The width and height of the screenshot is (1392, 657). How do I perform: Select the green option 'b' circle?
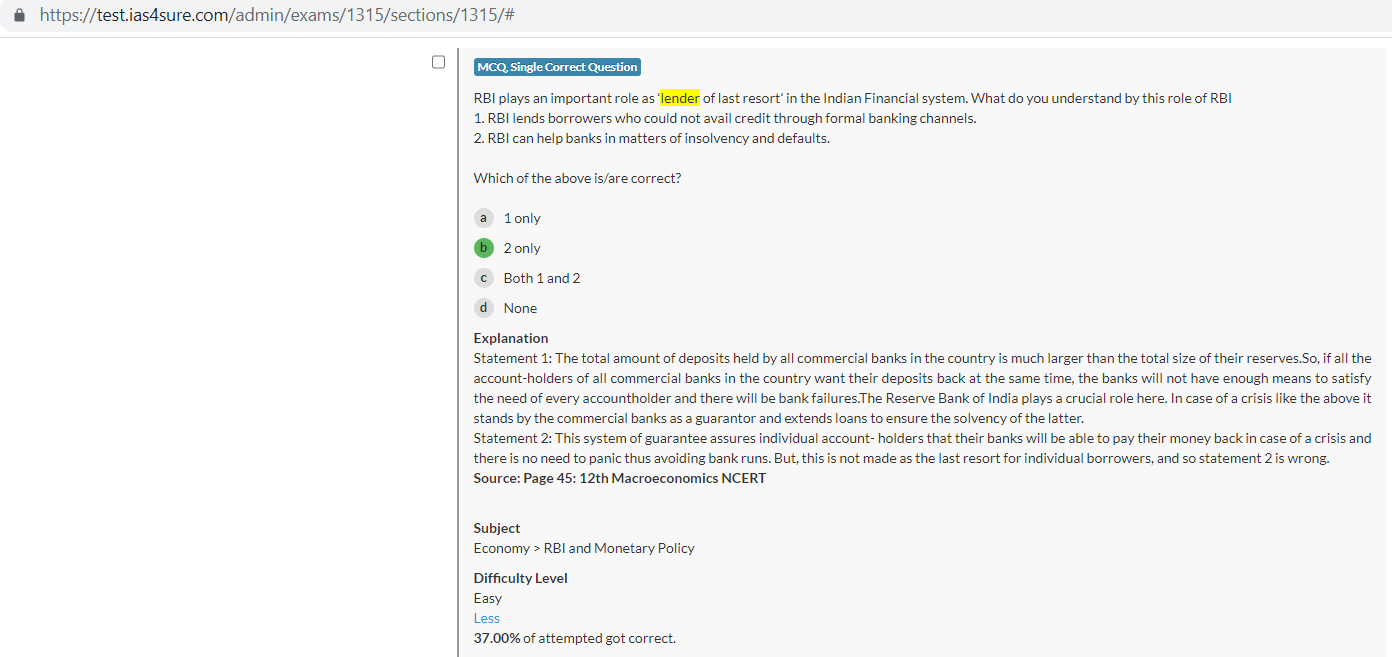tap(484, 248)
